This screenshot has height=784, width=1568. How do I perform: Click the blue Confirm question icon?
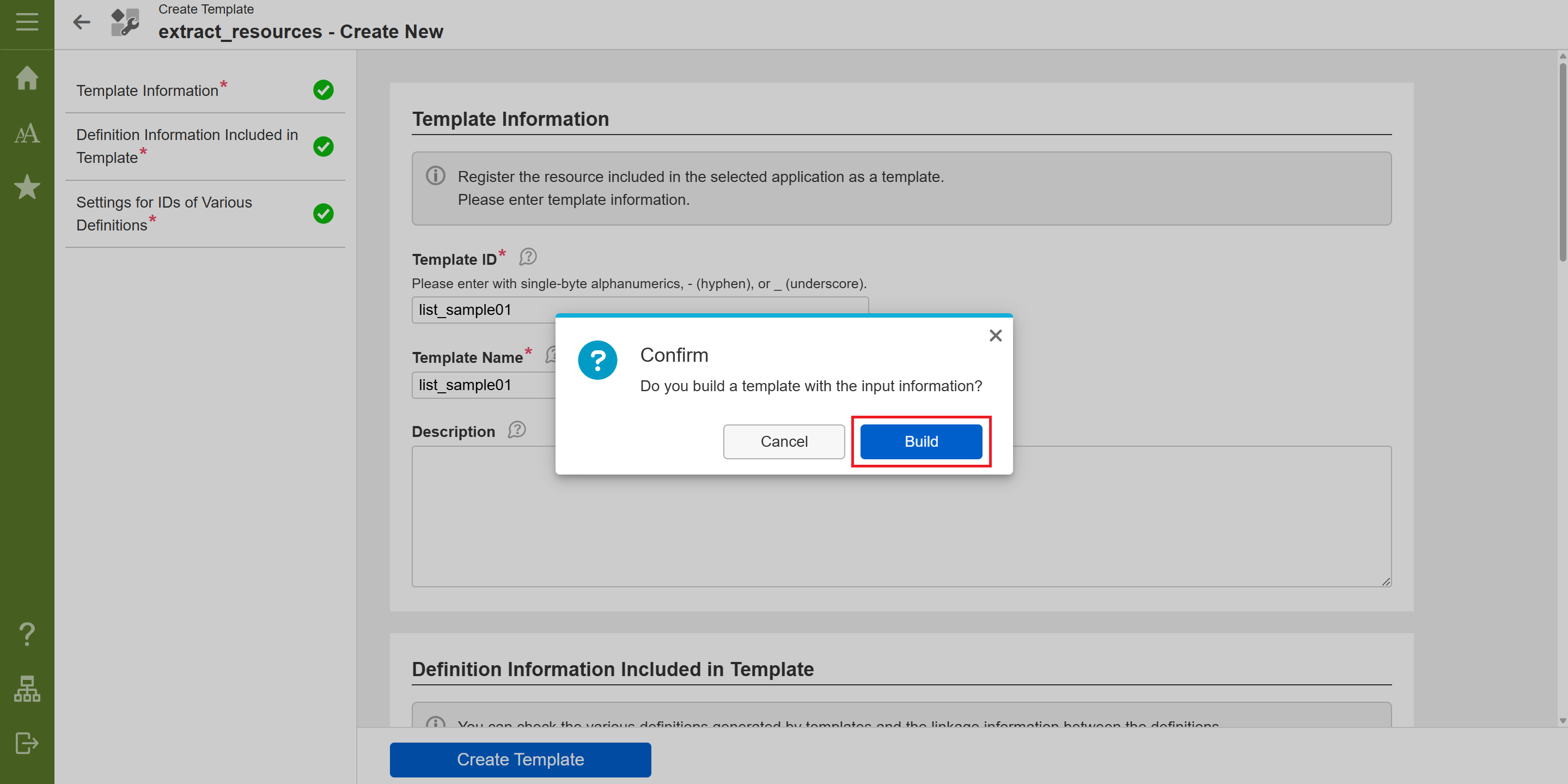pyautogui.click(x=597, y=360)
